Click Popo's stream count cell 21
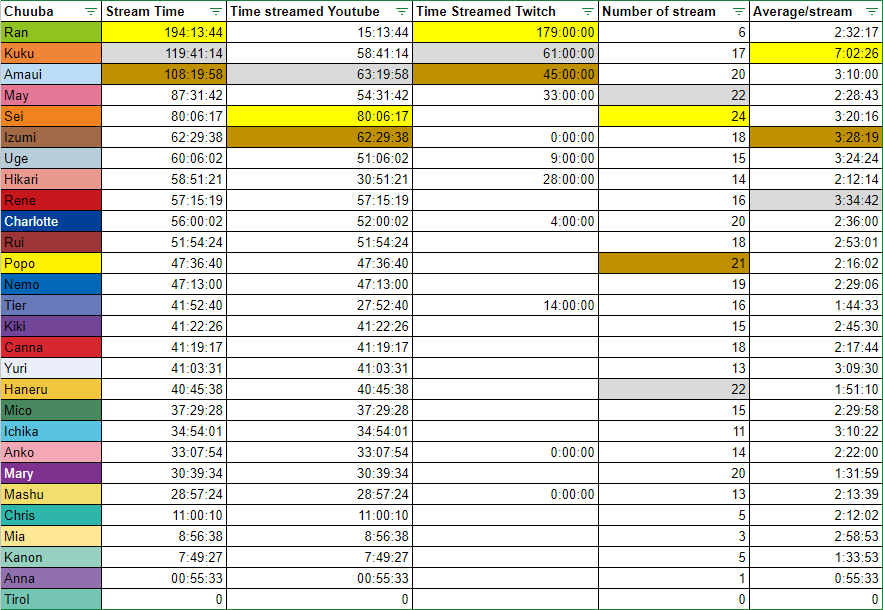This screenshot has width=883, height=610. (x=674, y=264)
